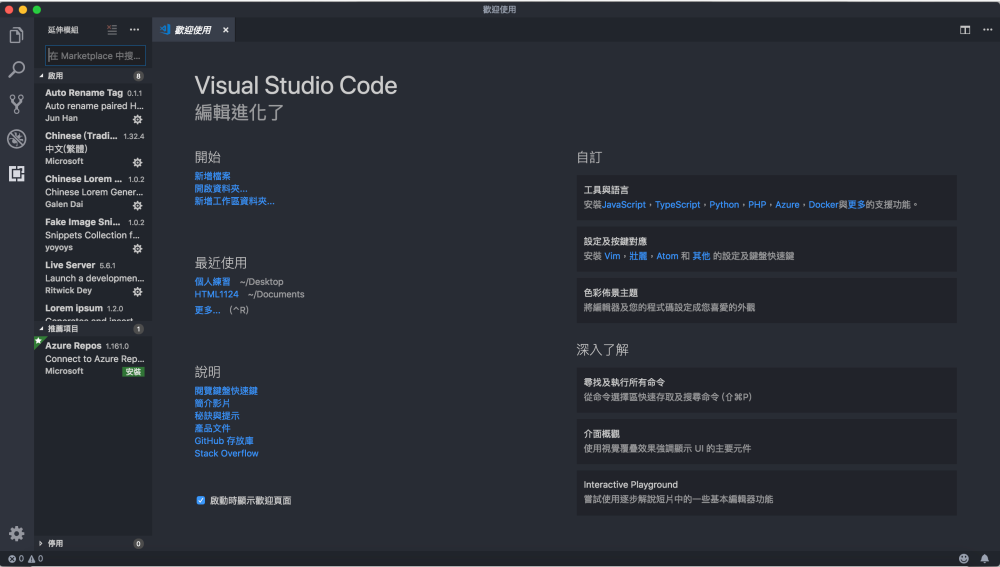
Task: Click the 其他 keymaps link
Action: (701, 256)
